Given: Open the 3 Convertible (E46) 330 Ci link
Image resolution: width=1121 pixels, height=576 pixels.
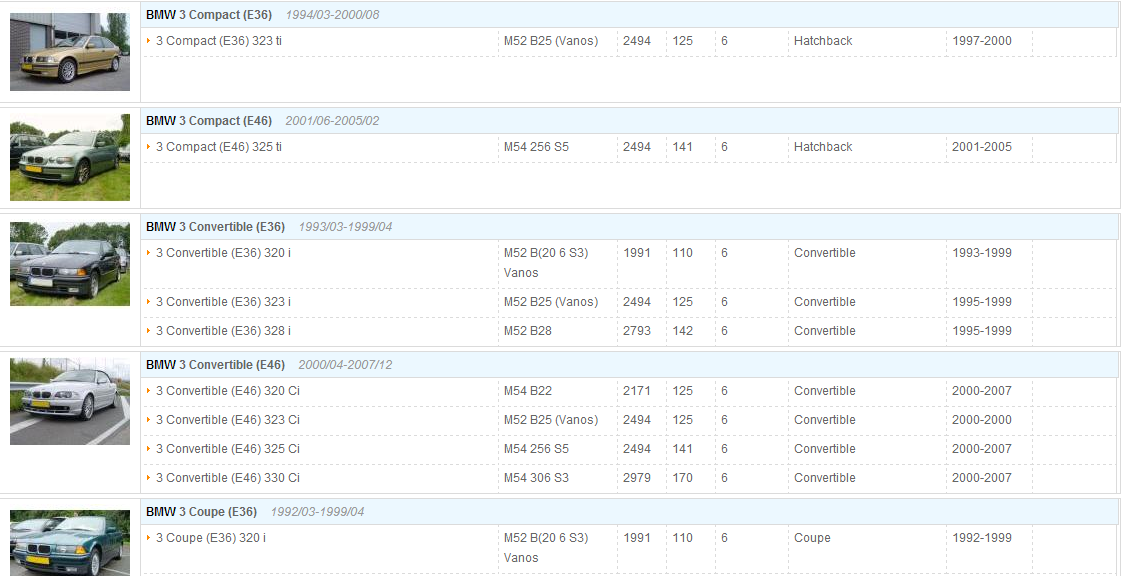Looking at the screenshot, I should pos(227,477).
